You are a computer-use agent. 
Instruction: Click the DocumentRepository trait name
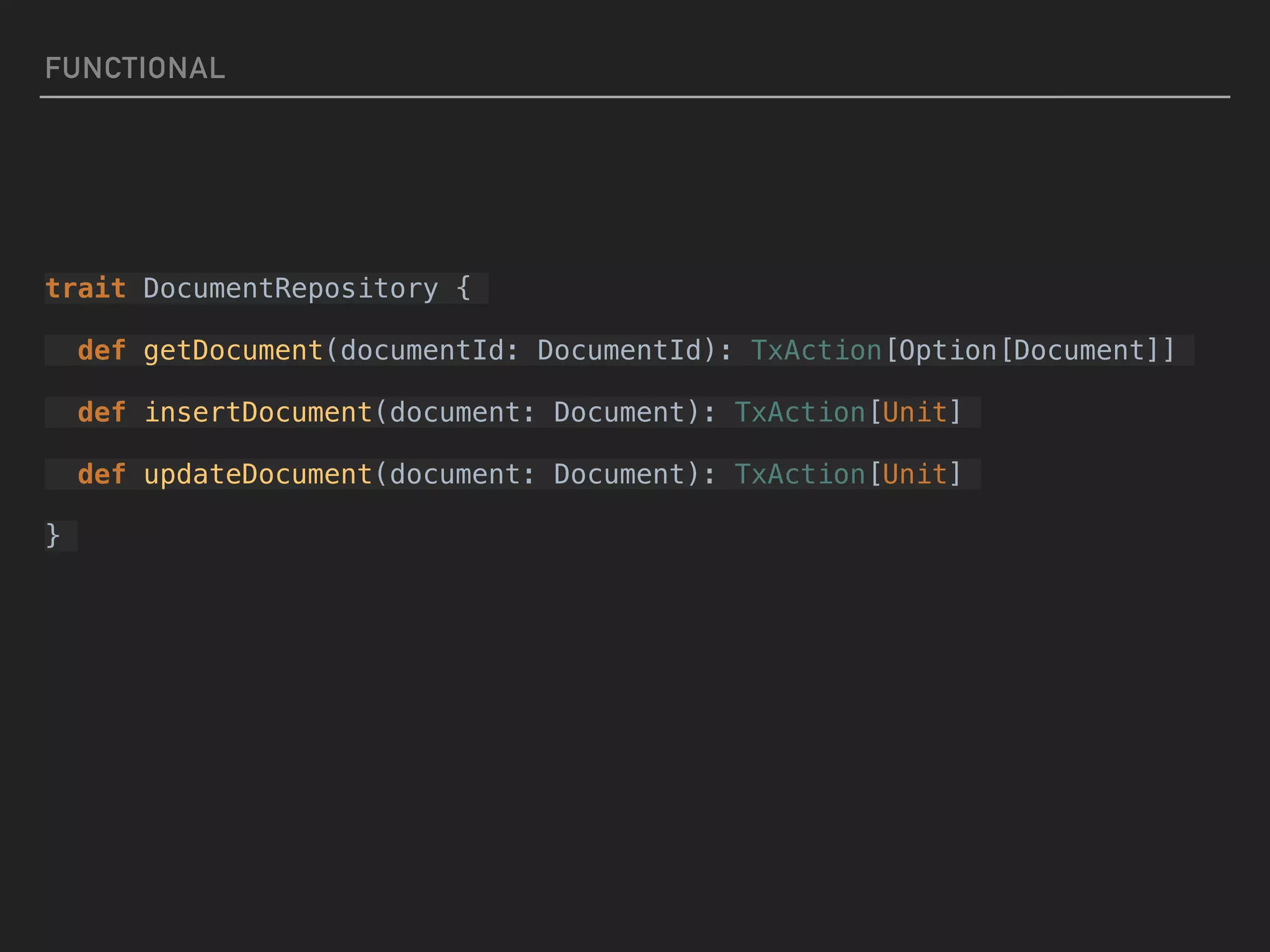[x=291, y=289]
